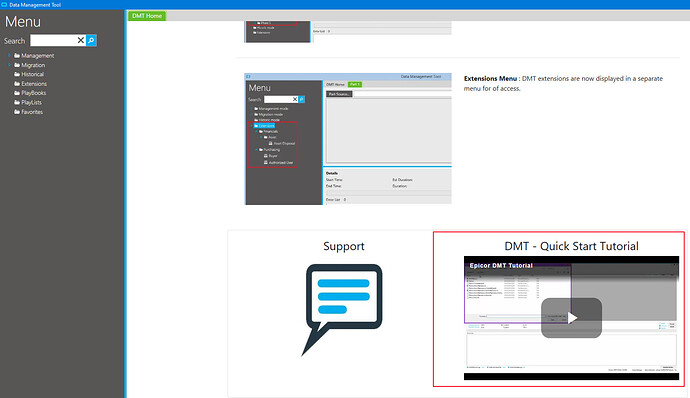Viewport: 690px width, 398px height.
Task: Click the Favorites folder icon
Action: [x=17, y=112]
